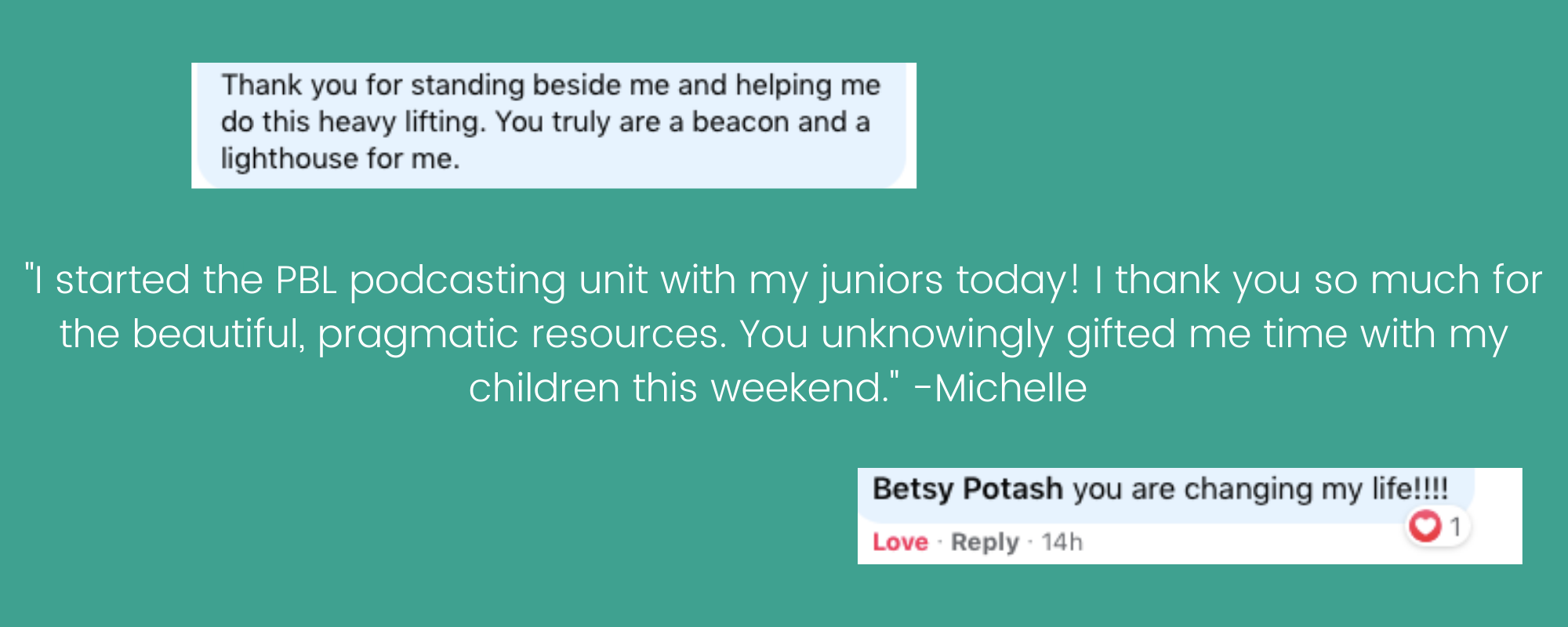1568x627 pixels.
Task: Click the word "unknowingly" in the quote
Action: click(x=937, y=335)
